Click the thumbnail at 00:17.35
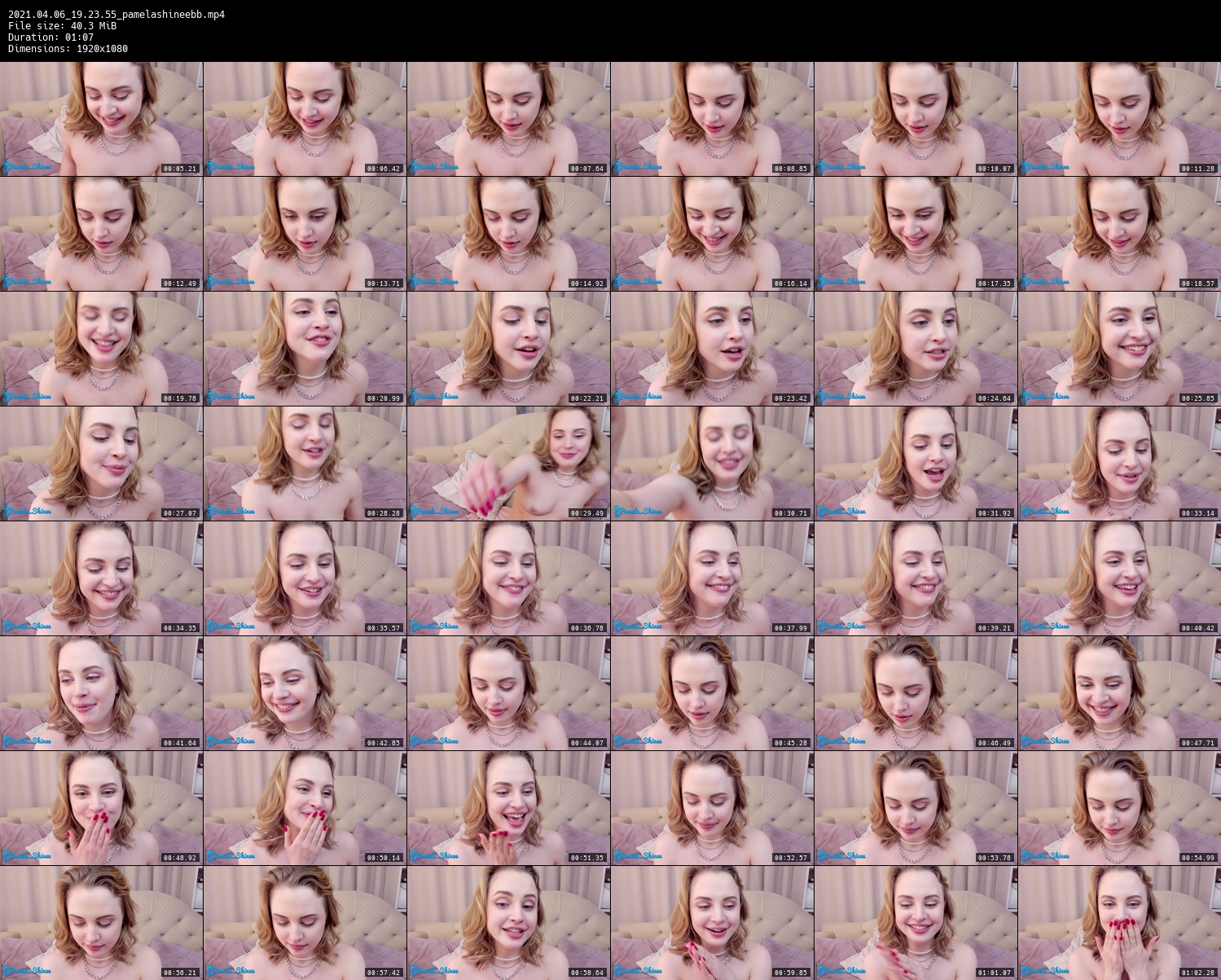Viewport: 1221px width, 980px height. (916, 234)
